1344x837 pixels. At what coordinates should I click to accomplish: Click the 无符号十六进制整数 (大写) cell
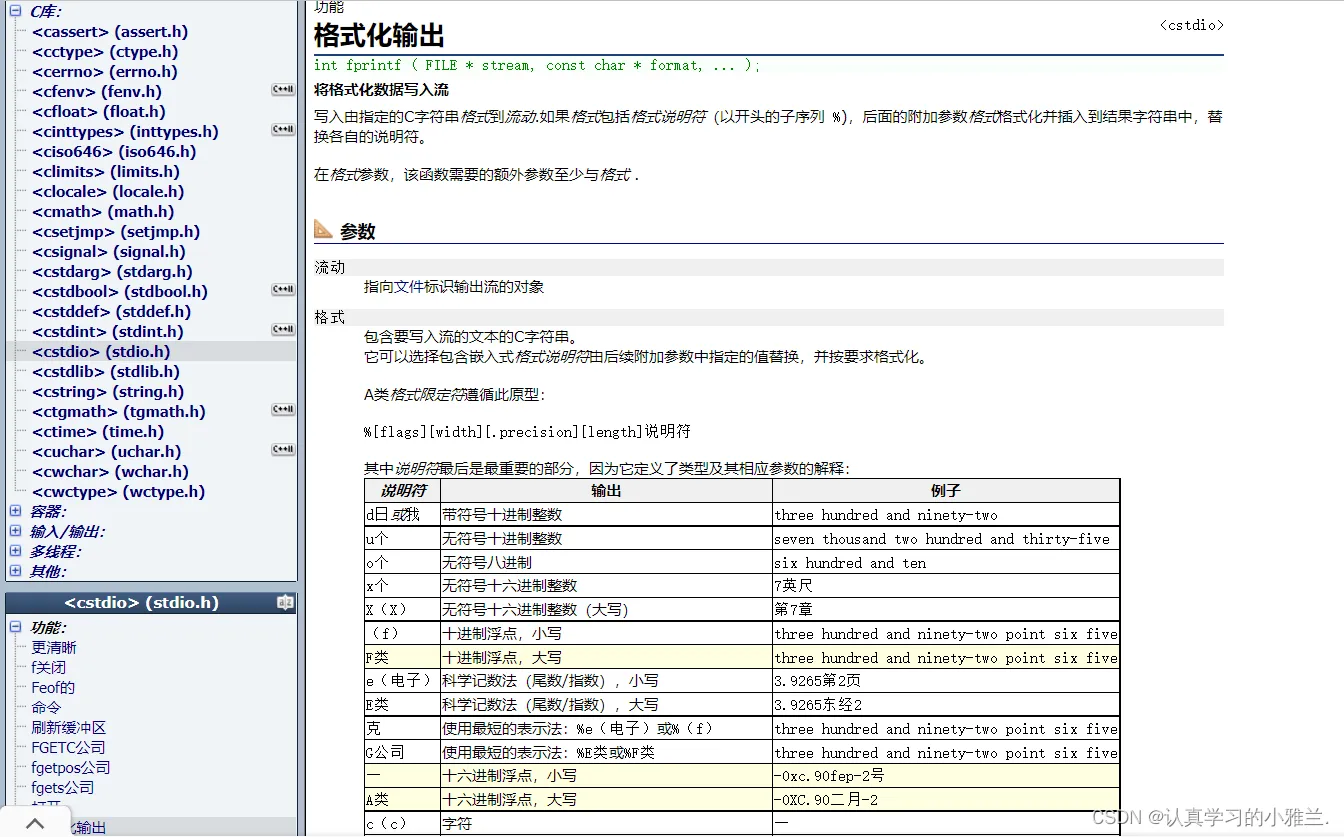tap(606, 609)
